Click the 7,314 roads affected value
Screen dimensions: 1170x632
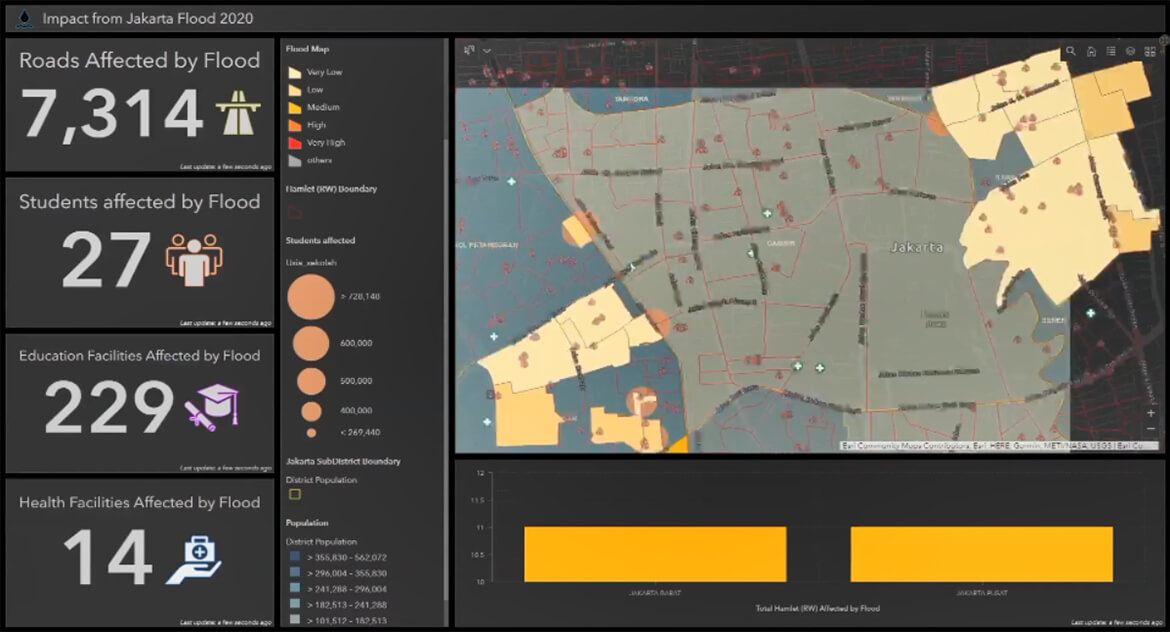pos(112,113)
